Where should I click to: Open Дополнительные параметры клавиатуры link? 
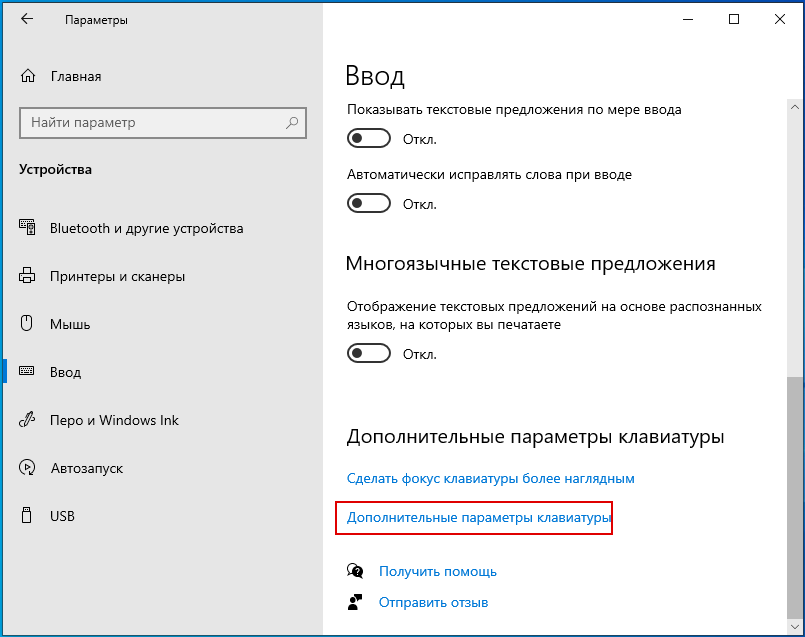(478, 517)
